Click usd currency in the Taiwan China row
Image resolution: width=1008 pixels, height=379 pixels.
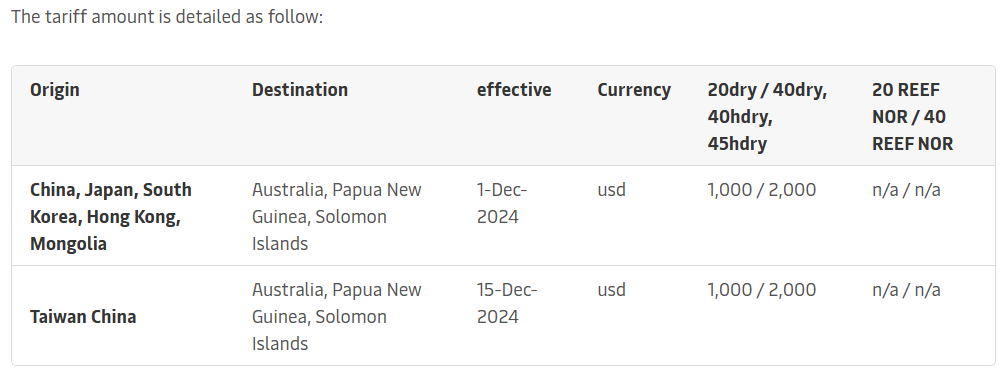coord(611,290)
